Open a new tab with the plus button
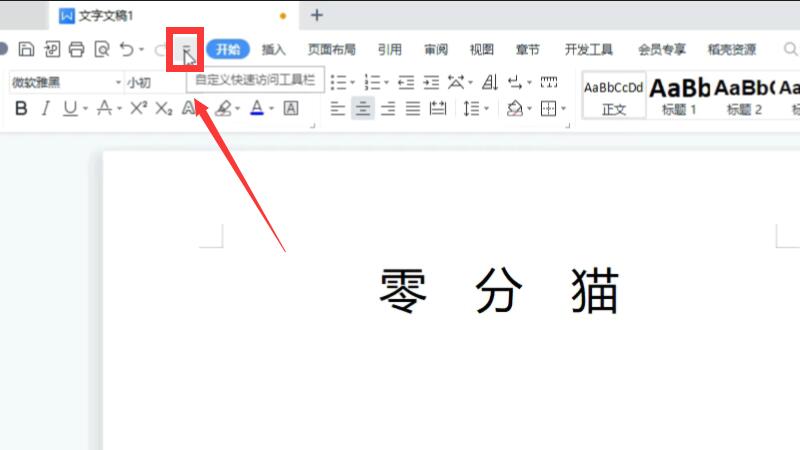800x450 pixels. [317, 15]
